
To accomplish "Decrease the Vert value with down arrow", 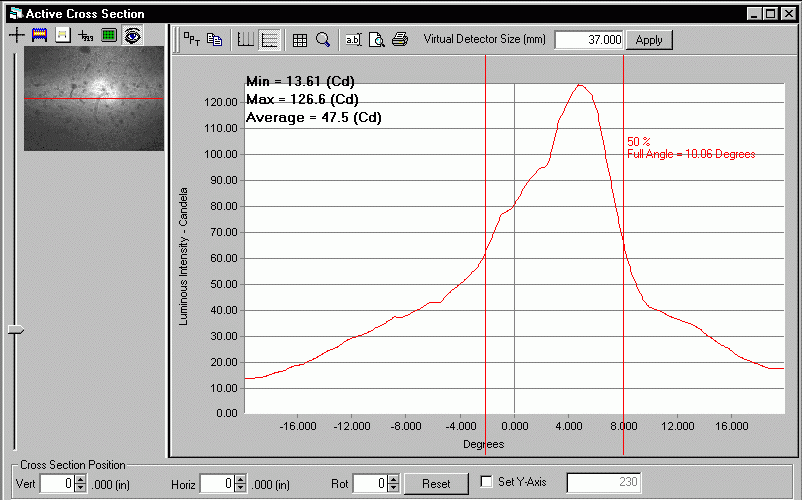I will (80, 488).
